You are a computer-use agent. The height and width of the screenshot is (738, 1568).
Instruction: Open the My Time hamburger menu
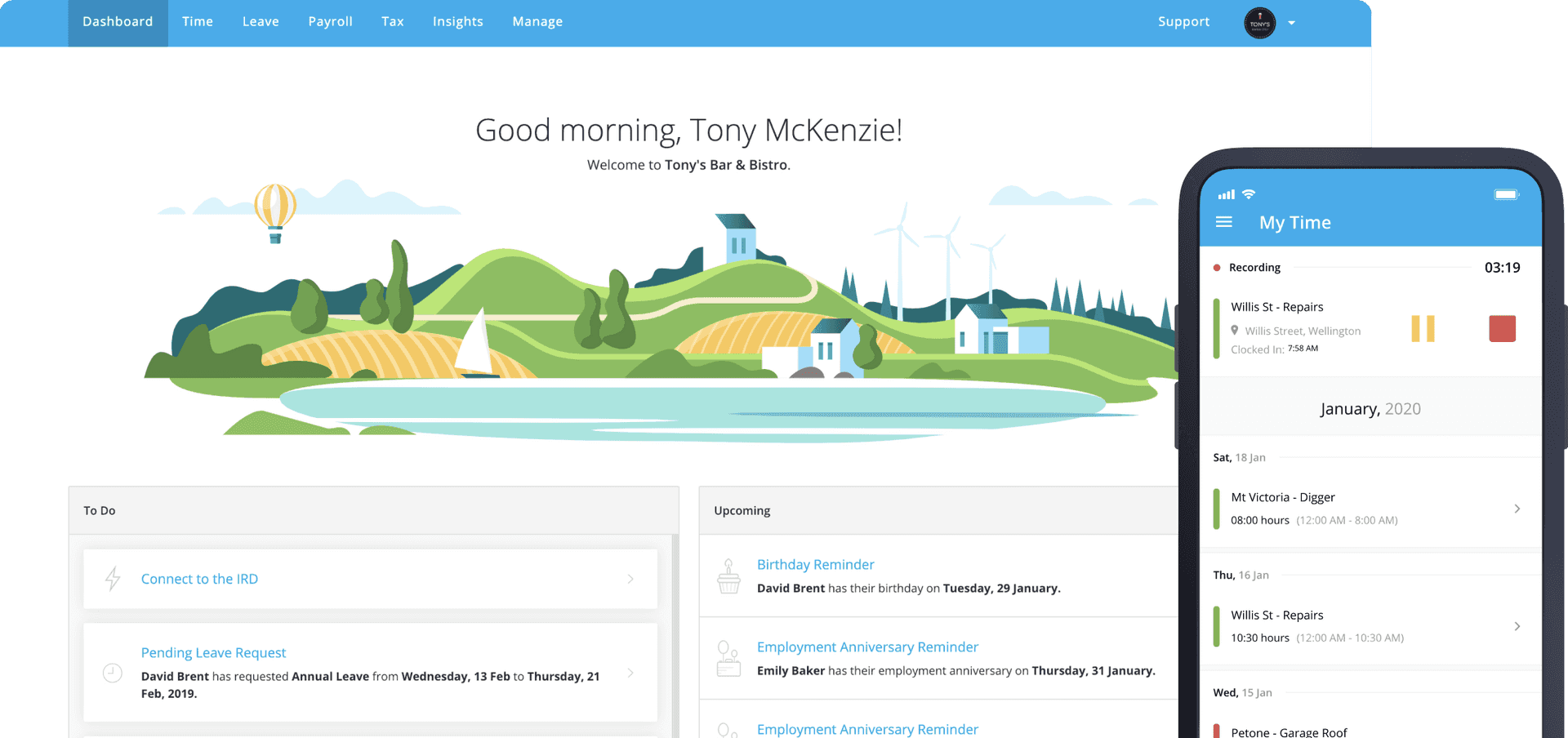tap(1225, 221)
